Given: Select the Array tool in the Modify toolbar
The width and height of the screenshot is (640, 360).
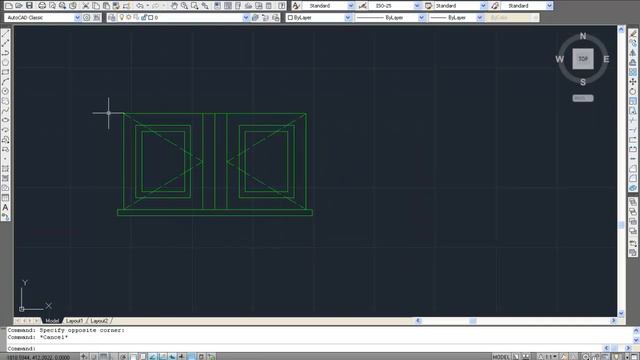Looking at the screenshot, I should pyautogui.click(x=633, y=72).
